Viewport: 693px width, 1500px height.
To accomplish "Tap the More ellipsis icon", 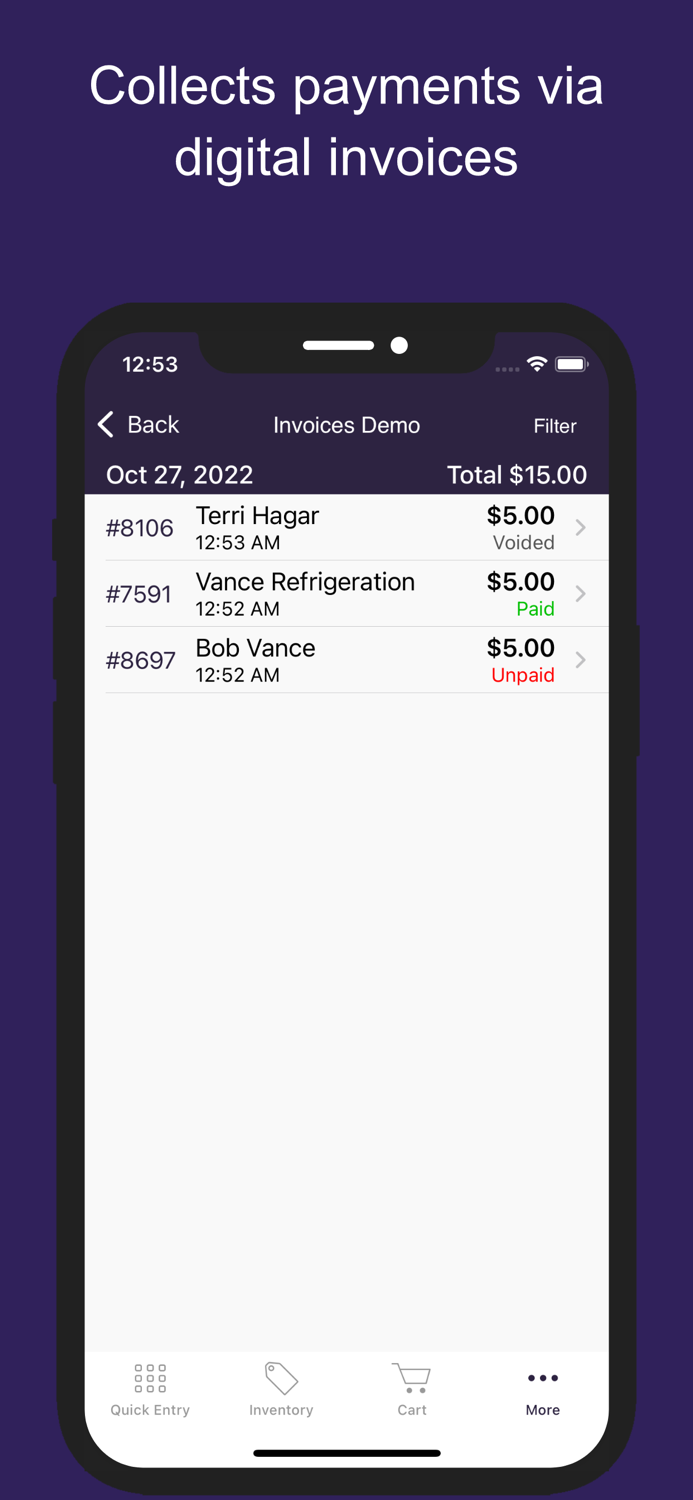I will (542, 1378).
